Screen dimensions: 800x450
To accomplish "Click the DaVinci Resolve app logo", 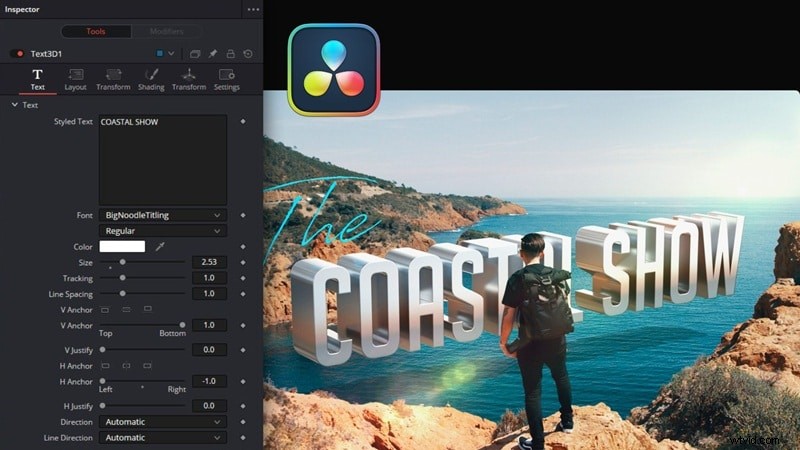I will 334,70.
